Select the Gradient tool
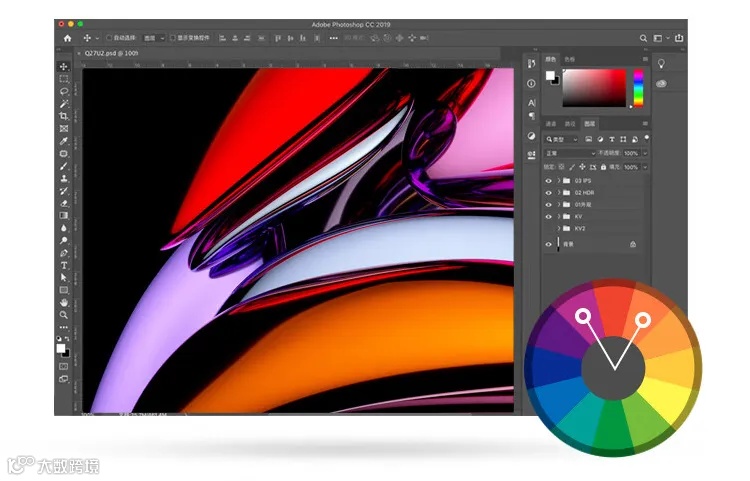This screenshot has height=481, width=750. [64, 216]
